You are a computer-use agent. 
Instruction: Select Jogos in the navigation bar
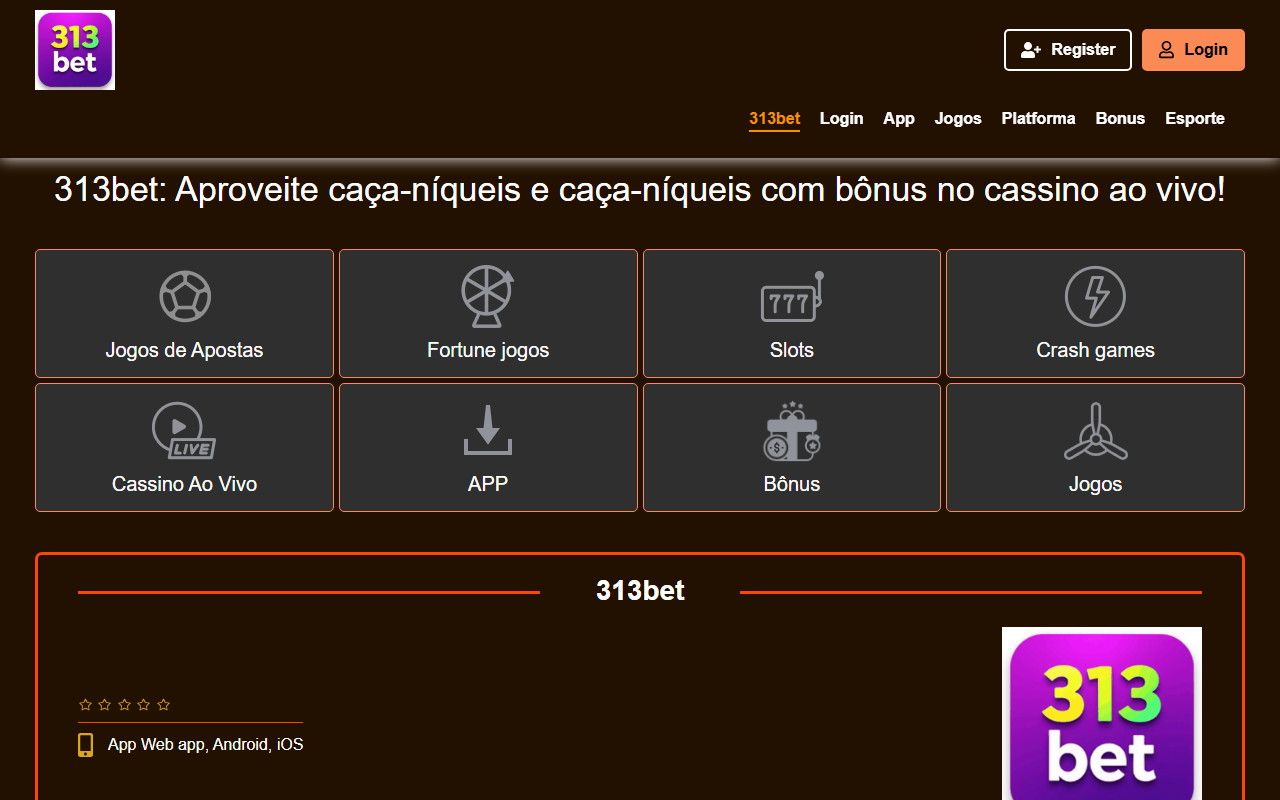coord(958,118)
